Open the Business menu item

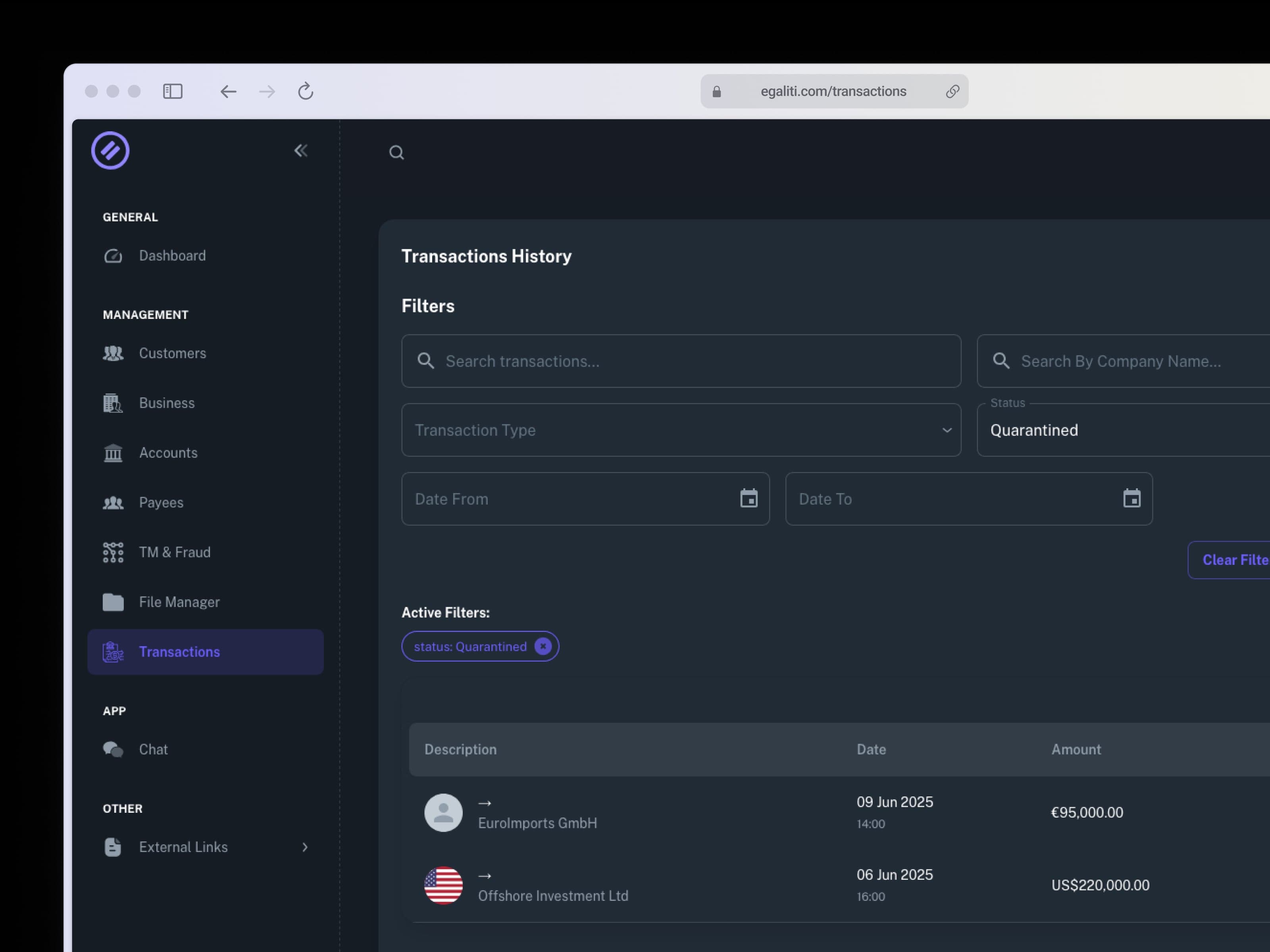(206, 403)
